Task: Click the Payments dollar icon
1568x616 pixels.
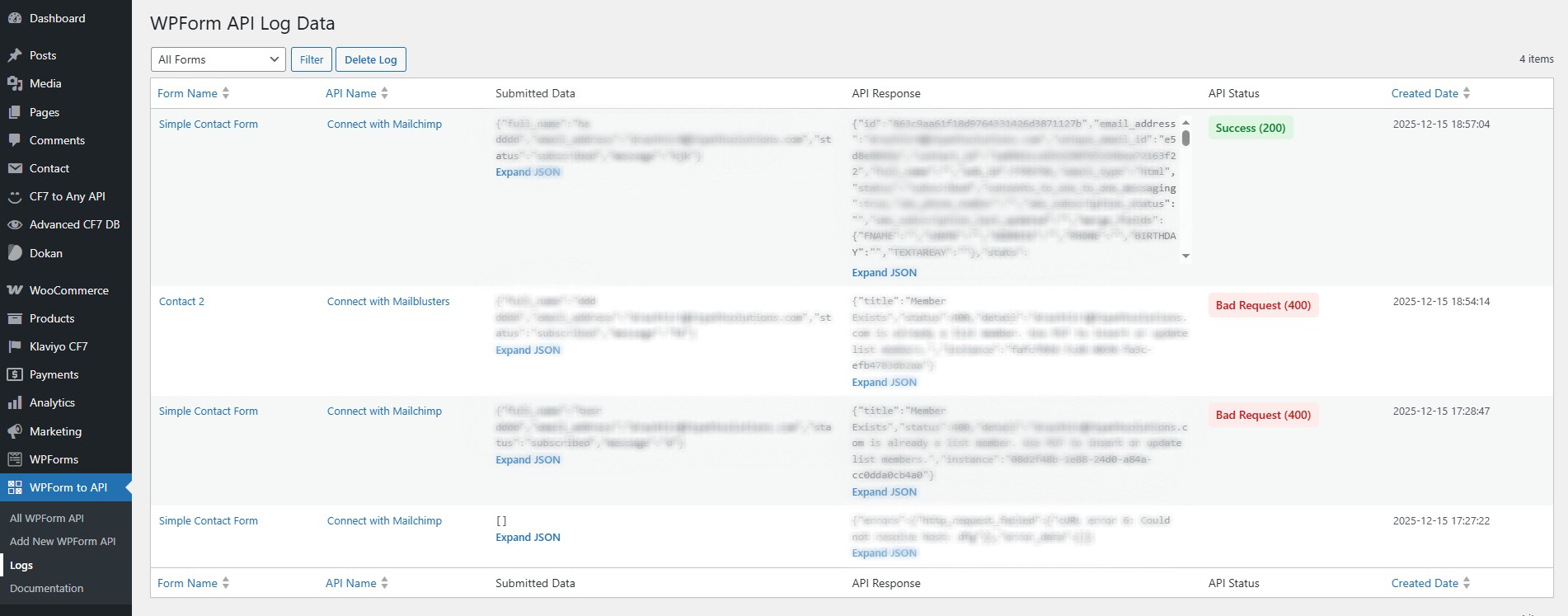Action: 15,374
